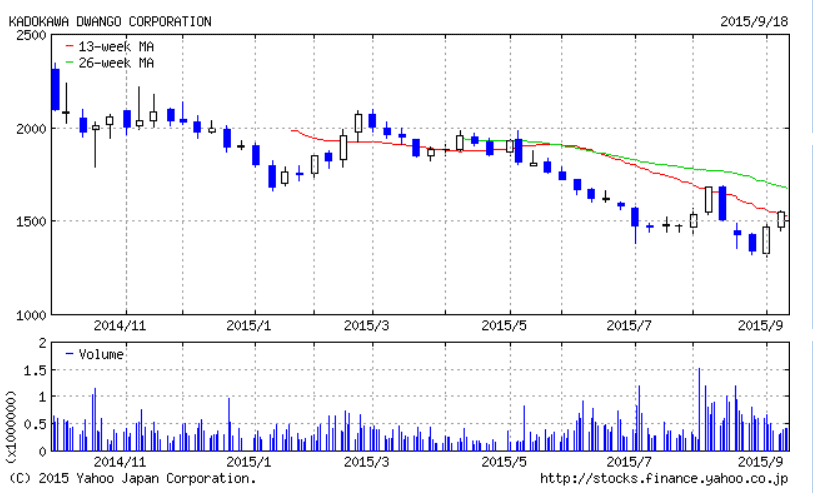Click the 2015/3 label under the volume chart
Image resolution: width=813 pixels, height=493 pixels.
(x=366, y=461)
